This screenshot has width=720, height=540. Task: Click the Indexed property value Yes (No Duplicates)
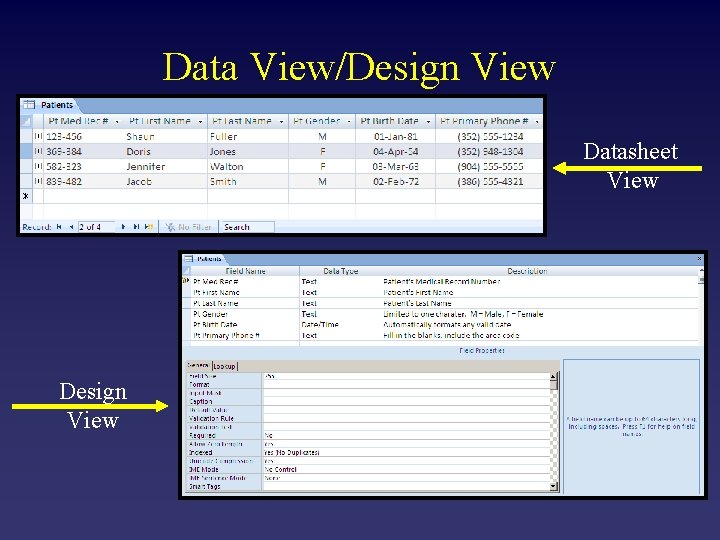(x=292, y=452)
